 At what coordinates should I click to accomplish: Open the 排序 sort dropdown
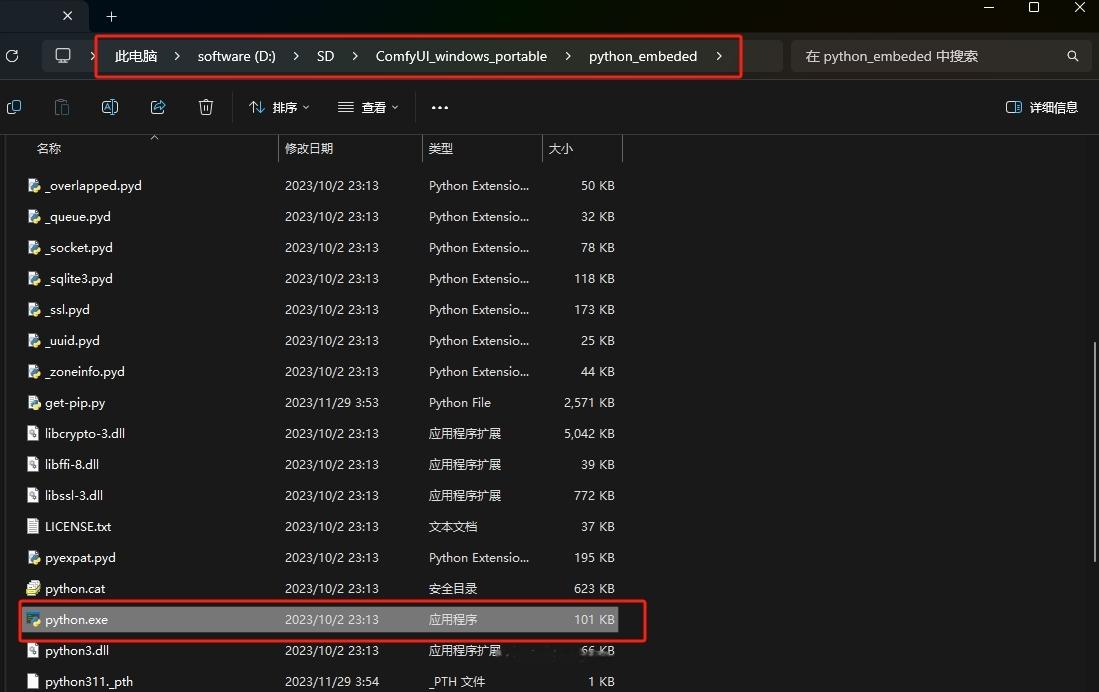coord(278,107)
